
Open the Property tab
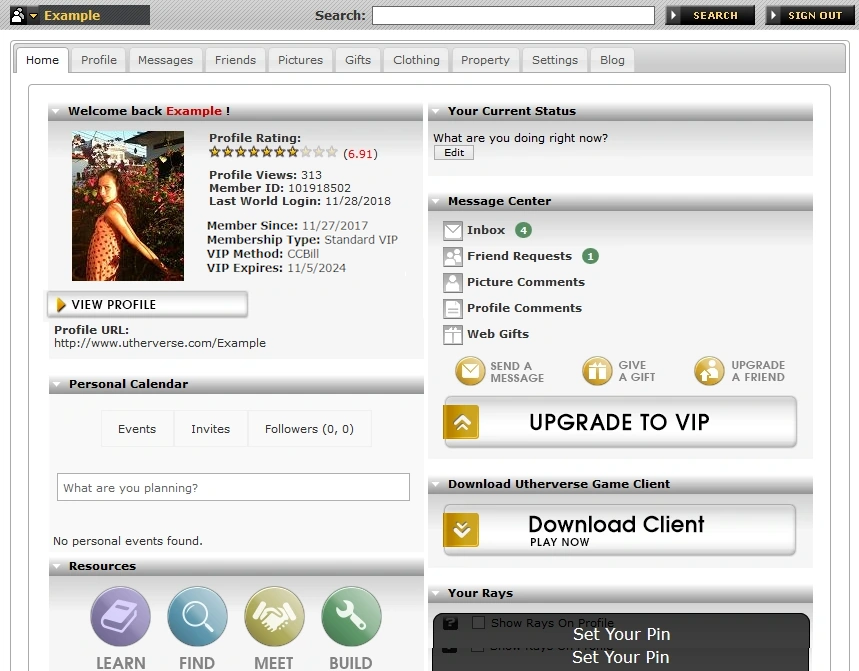(485, 60)
